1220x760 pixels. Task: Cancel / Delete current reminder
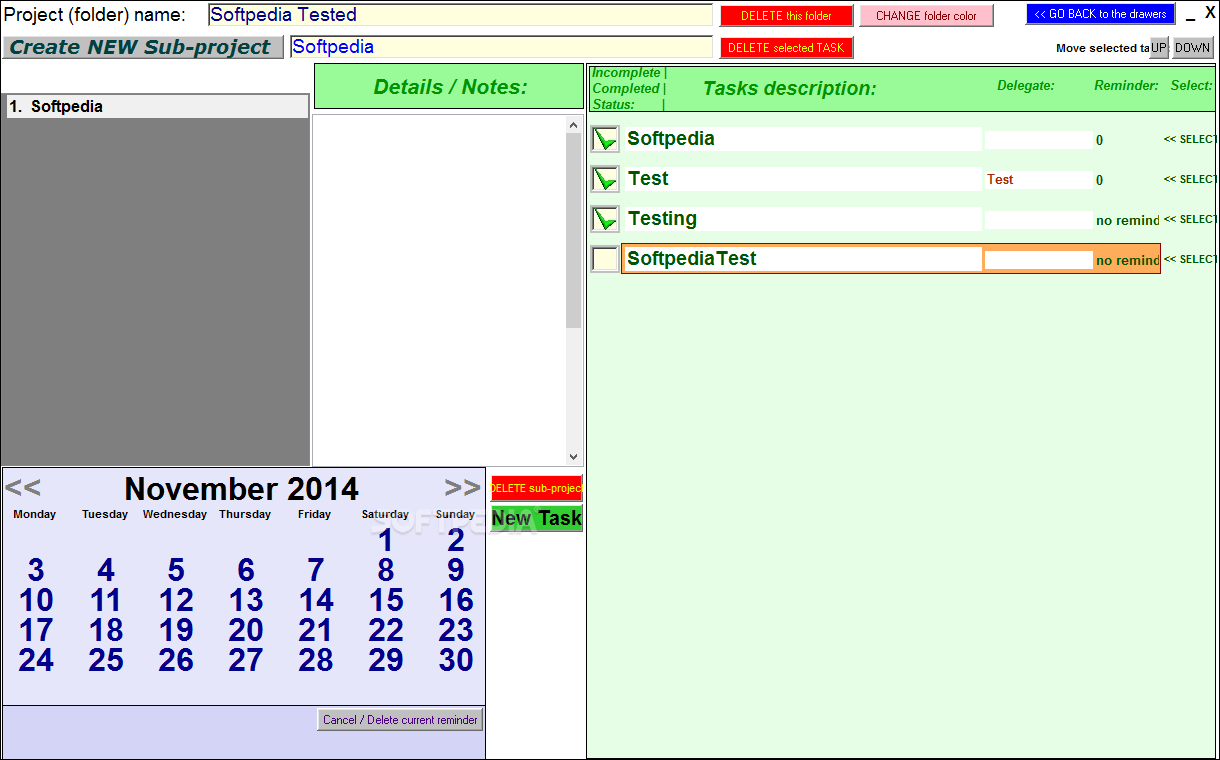point(400,720)
